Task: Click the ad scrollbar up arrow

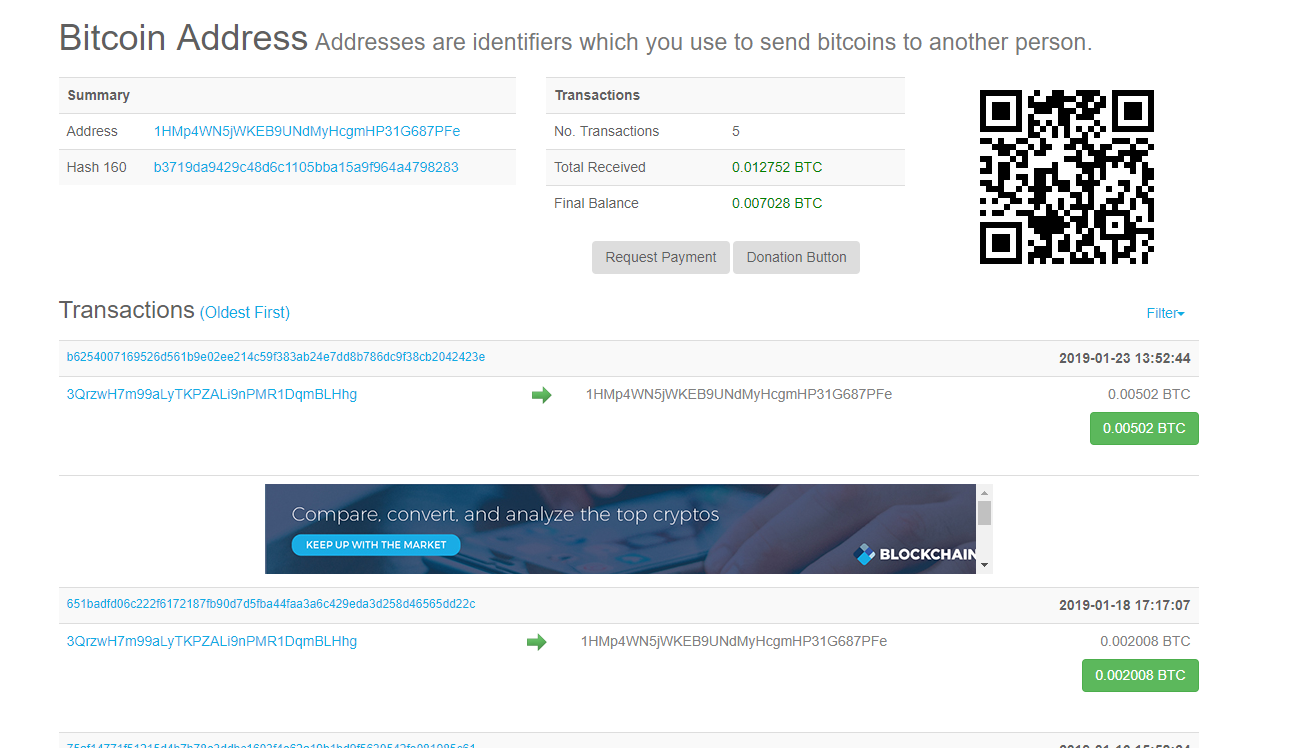Action: pyautogui.click(x=985, y=493)
